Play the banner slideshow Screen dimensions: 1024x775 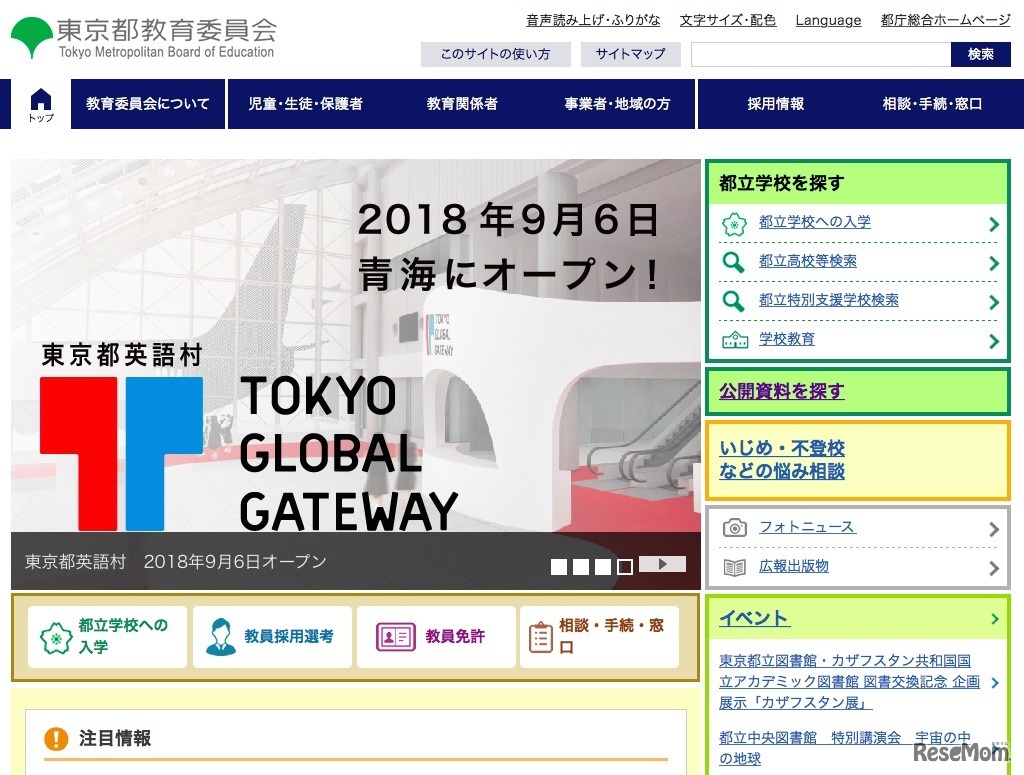(662, 564)
